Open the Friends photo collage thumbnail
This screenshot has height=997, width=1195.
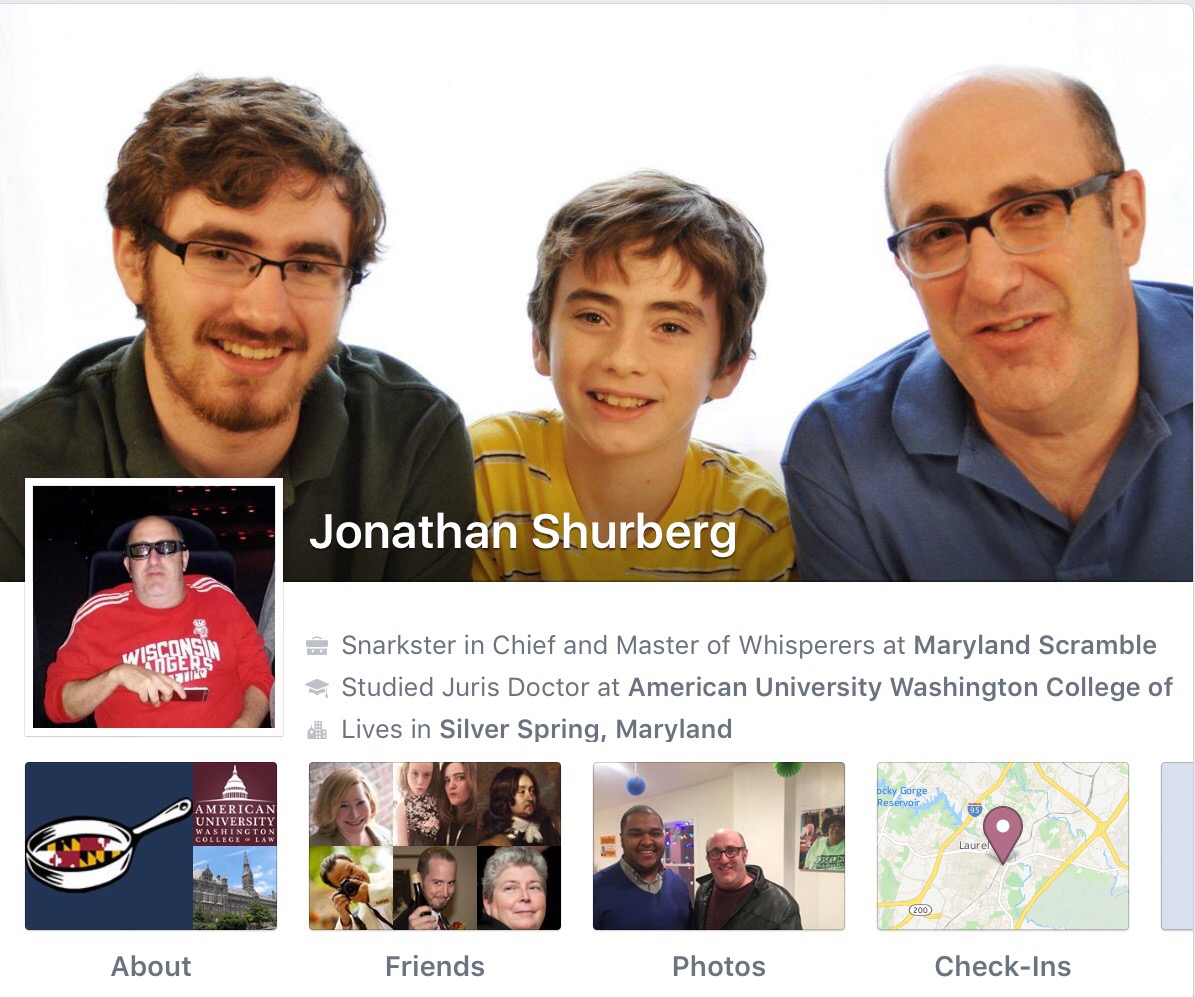(434, 845)
